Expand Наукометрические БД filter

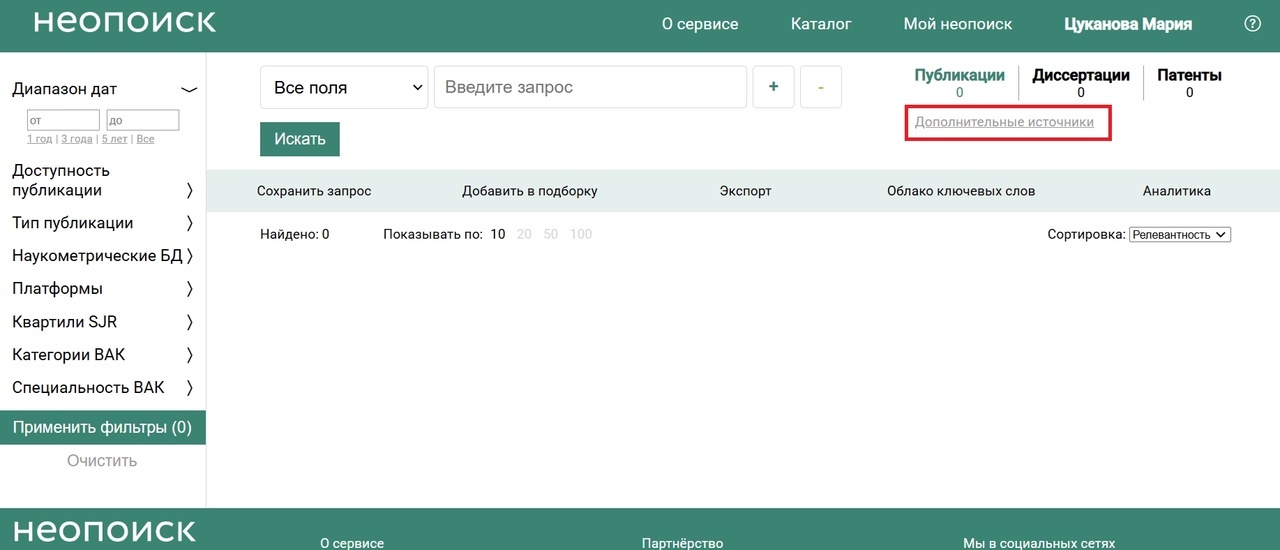point(189,256)
